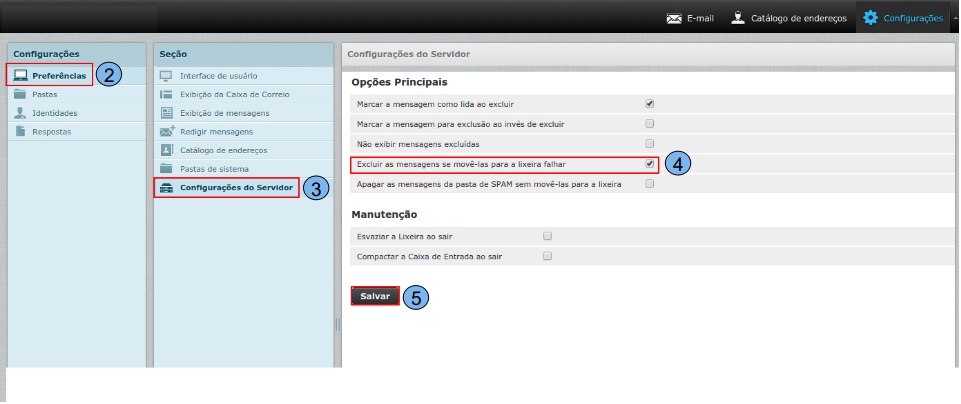Open the Respostas settings item
The height and width of the screenshot is (404, 961).
tap(51, 132)
